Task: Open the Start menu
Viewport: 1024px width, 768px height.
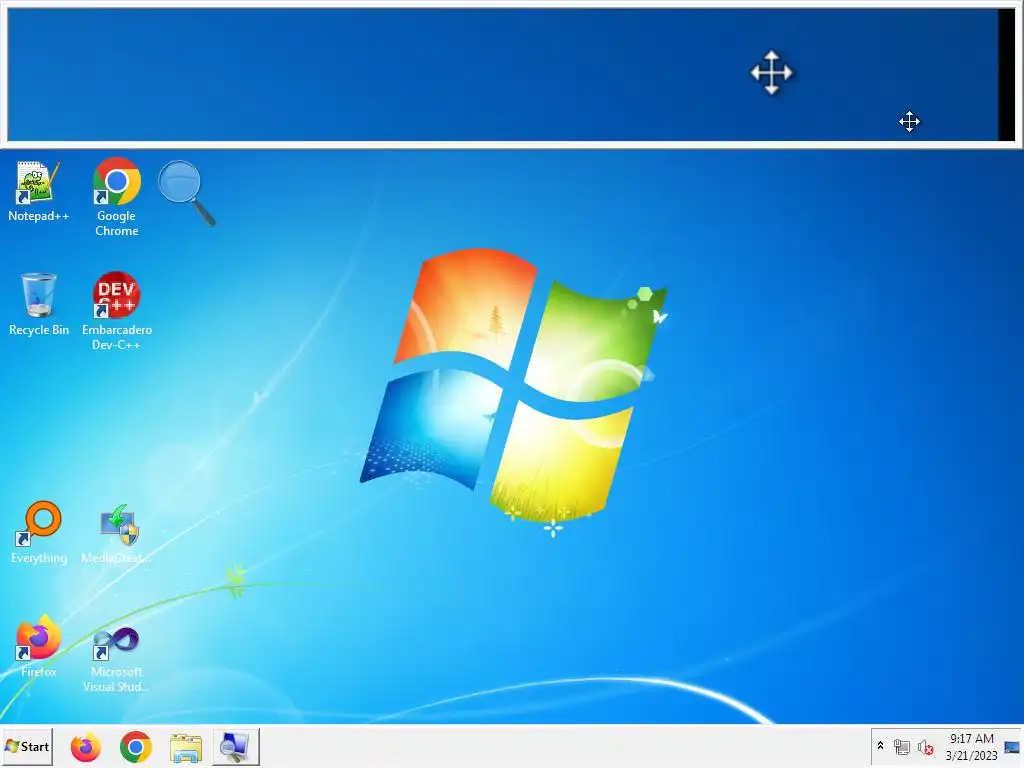Action: (x=27, y=746)
